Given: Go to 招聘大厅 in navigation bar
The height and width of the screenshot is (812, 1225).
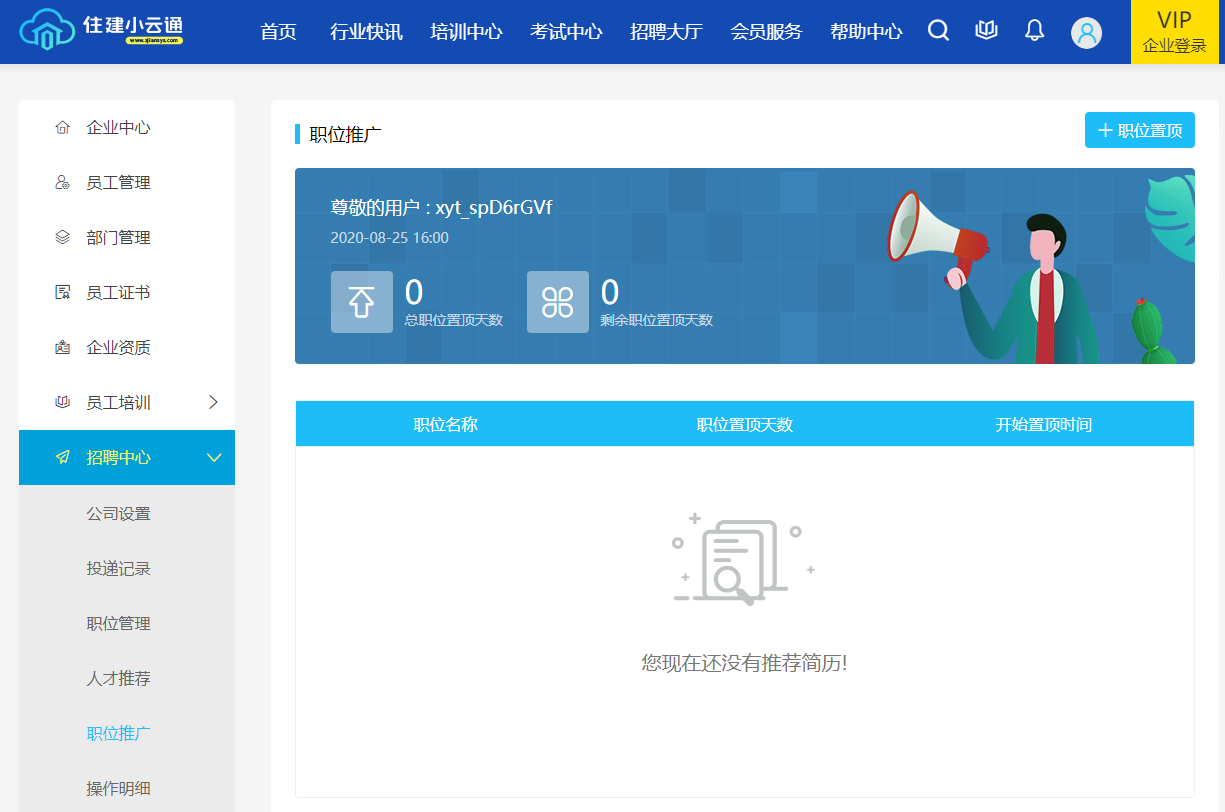Looking at the screenshot, I should pos(666,32).
